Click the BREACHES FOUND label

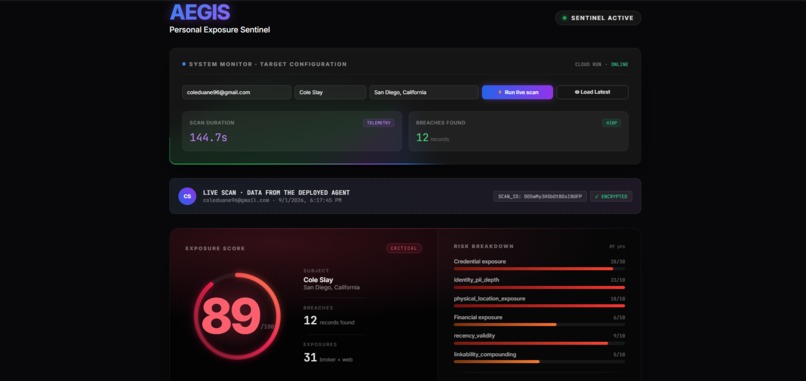pos(441,123)
